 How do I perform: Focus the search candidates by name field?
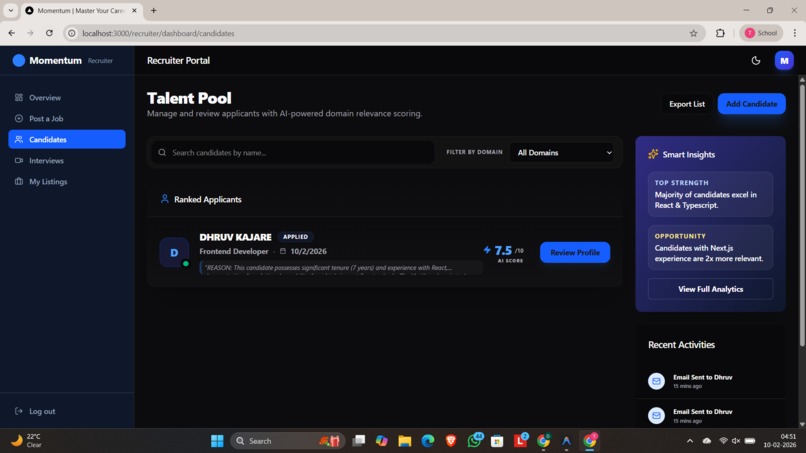tap(293, 153)
